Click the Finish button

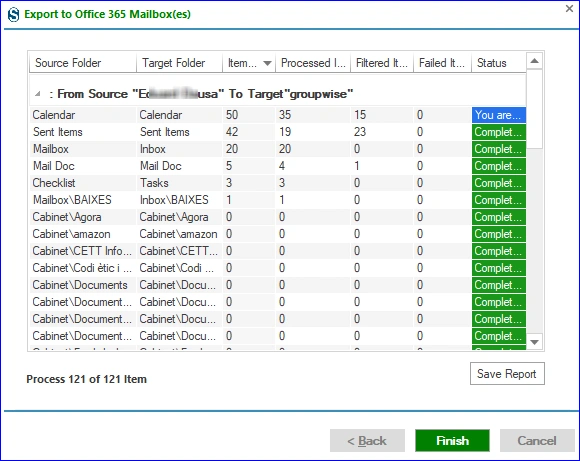pyautogui.click(x=452, y=440)
